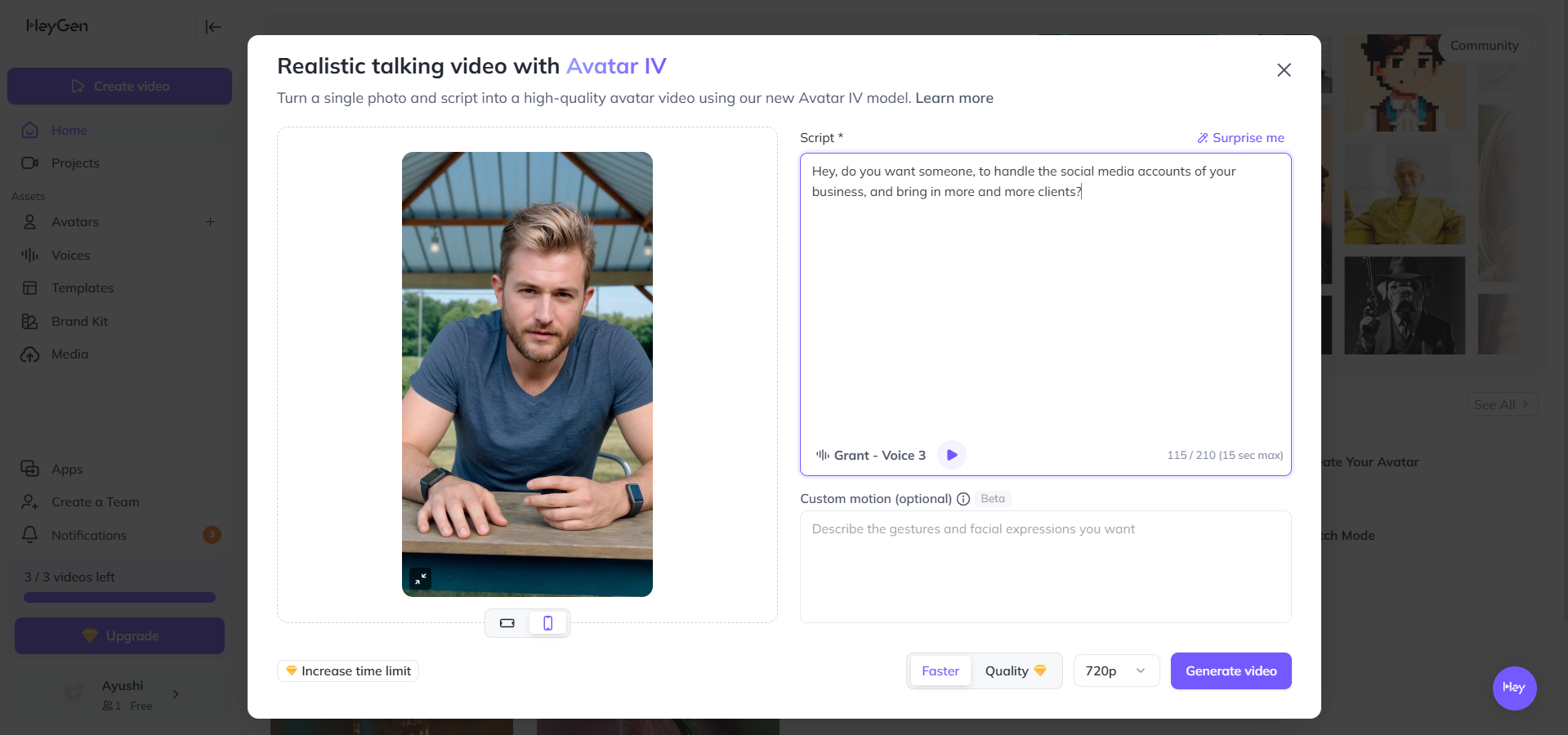Click See All in the background
Screen dimensions: 1568x735
pyautogui.click(x=1502, y=405)
